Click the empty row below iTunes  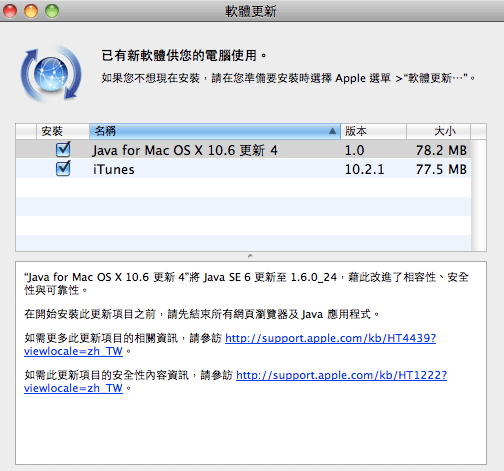[243, 187]
